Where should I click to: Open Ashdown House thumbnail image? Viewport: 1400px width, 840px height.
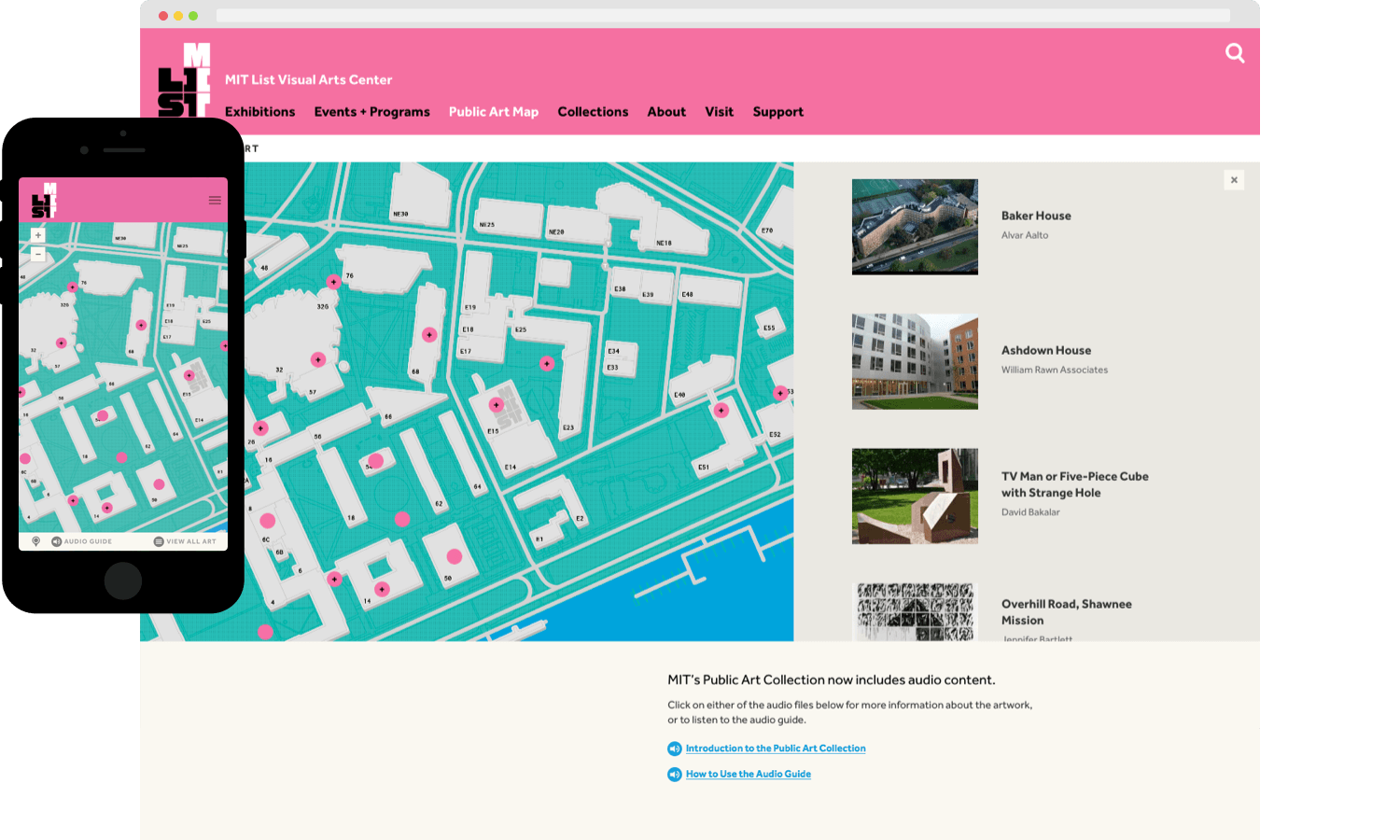(x=915, y=361)
